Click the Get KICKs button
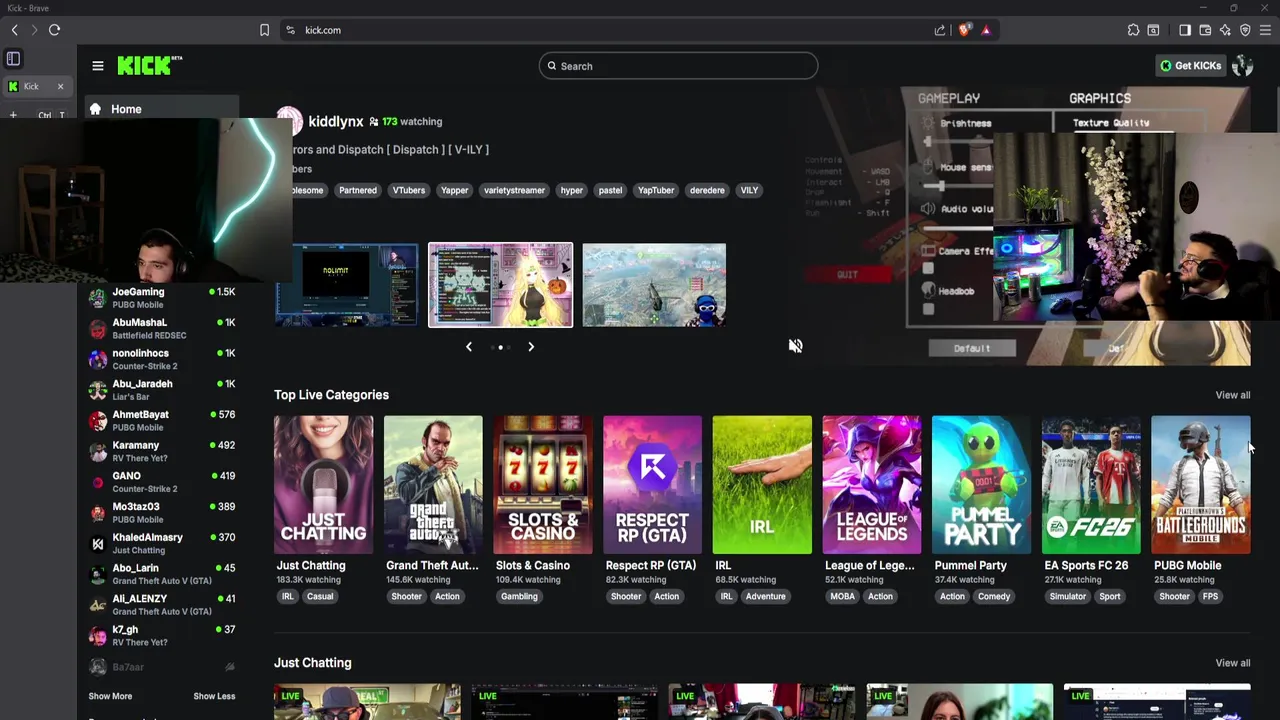Viewport: 1280px width, 720px height. pyautogui.click(x=1190, y=66)
